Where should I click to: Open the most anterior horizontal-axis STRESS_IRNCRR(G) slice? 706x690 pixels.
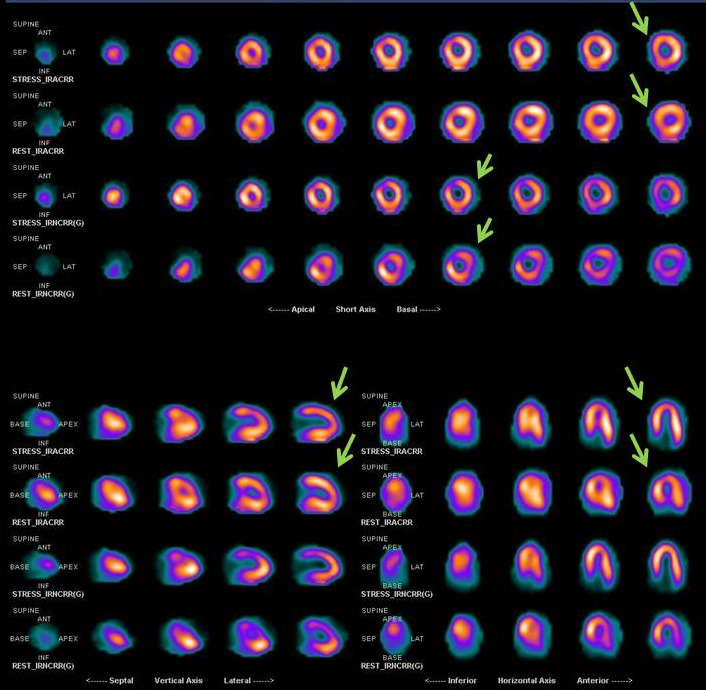point(667,566)
